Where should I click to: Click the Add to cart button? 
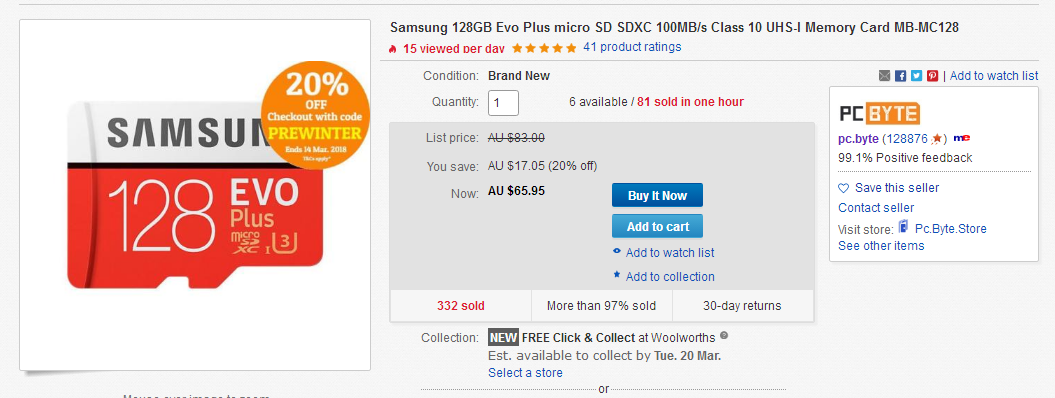click(x=657, y=227)
